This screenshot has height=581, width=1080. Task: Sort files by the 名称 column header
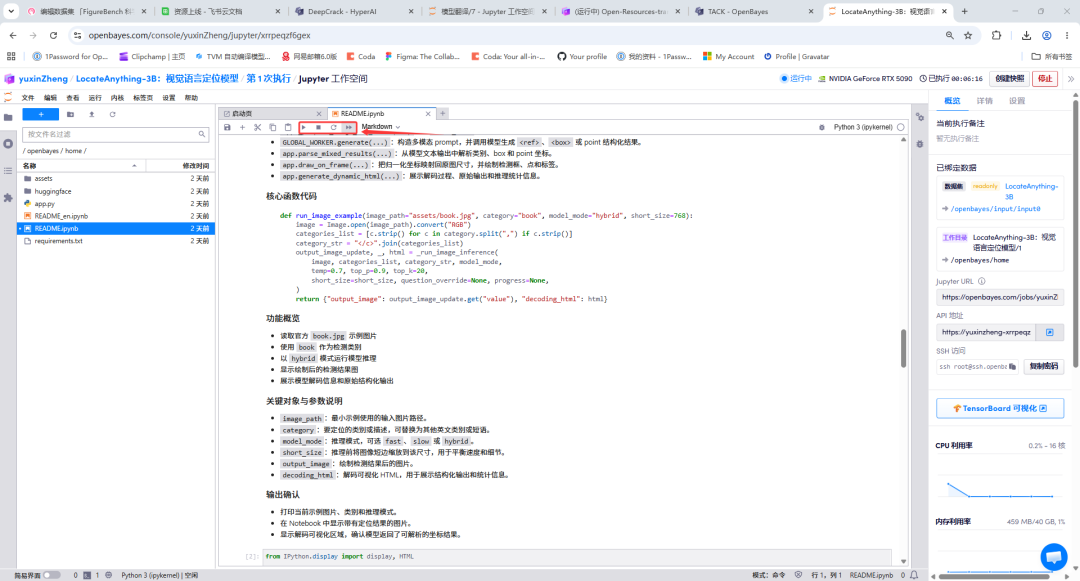[81, 166]
